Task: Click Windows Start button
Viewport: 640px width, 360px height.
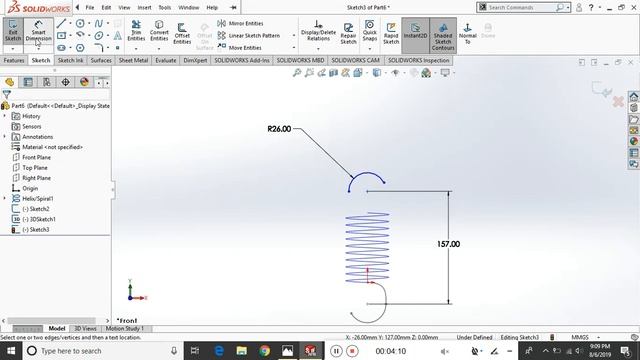Action: tap(11, 351)
